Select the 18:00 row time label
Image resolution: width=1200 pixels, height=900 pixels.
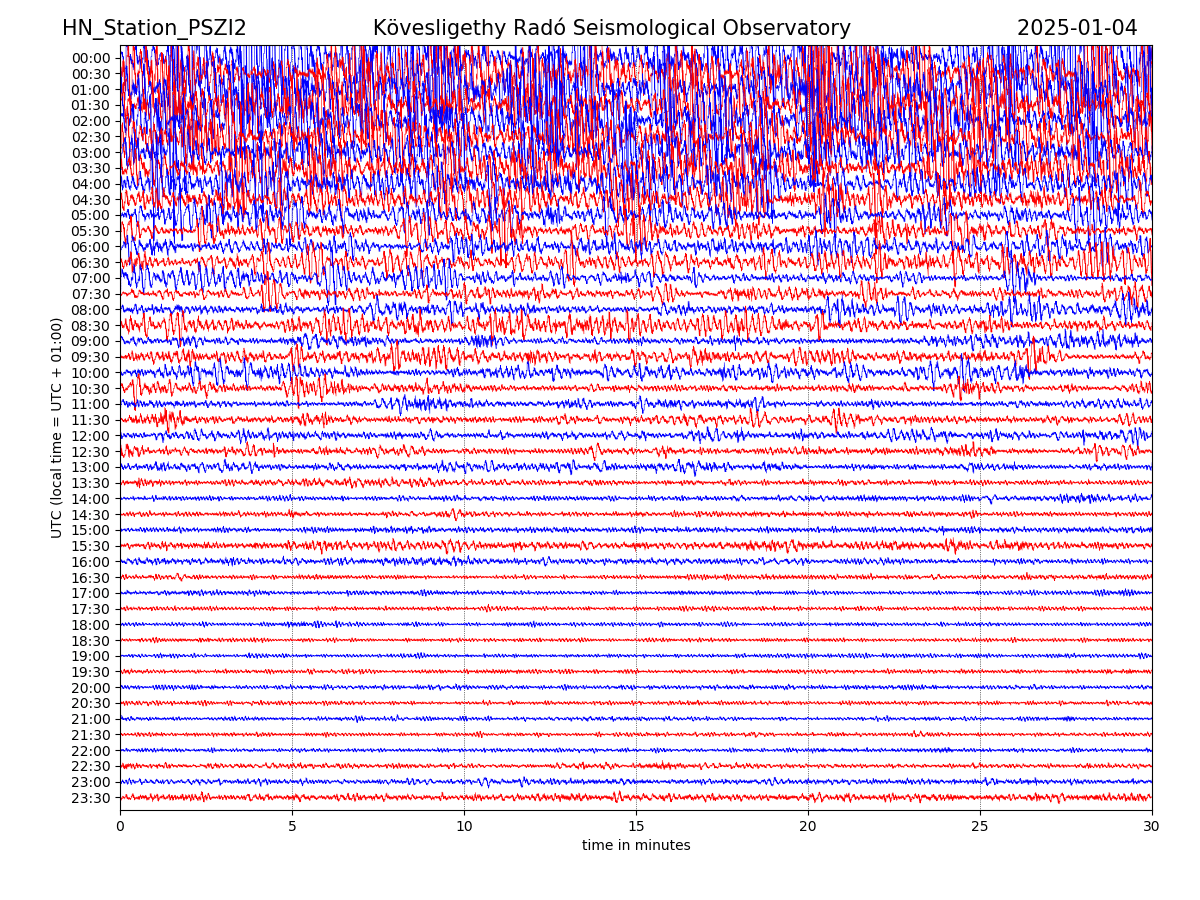pos(90,625)
